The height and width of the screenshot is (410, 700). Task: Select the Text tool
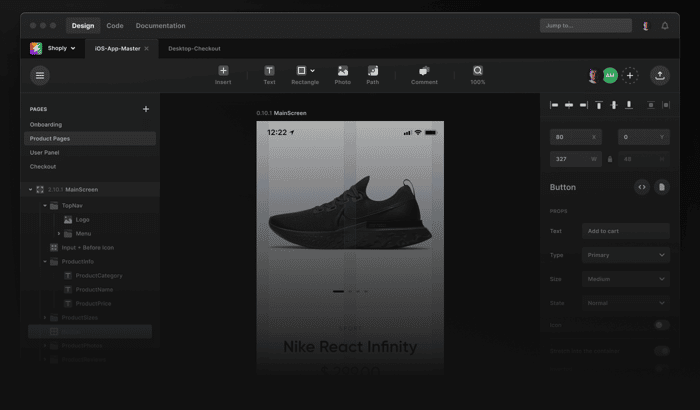coord(269,75)
